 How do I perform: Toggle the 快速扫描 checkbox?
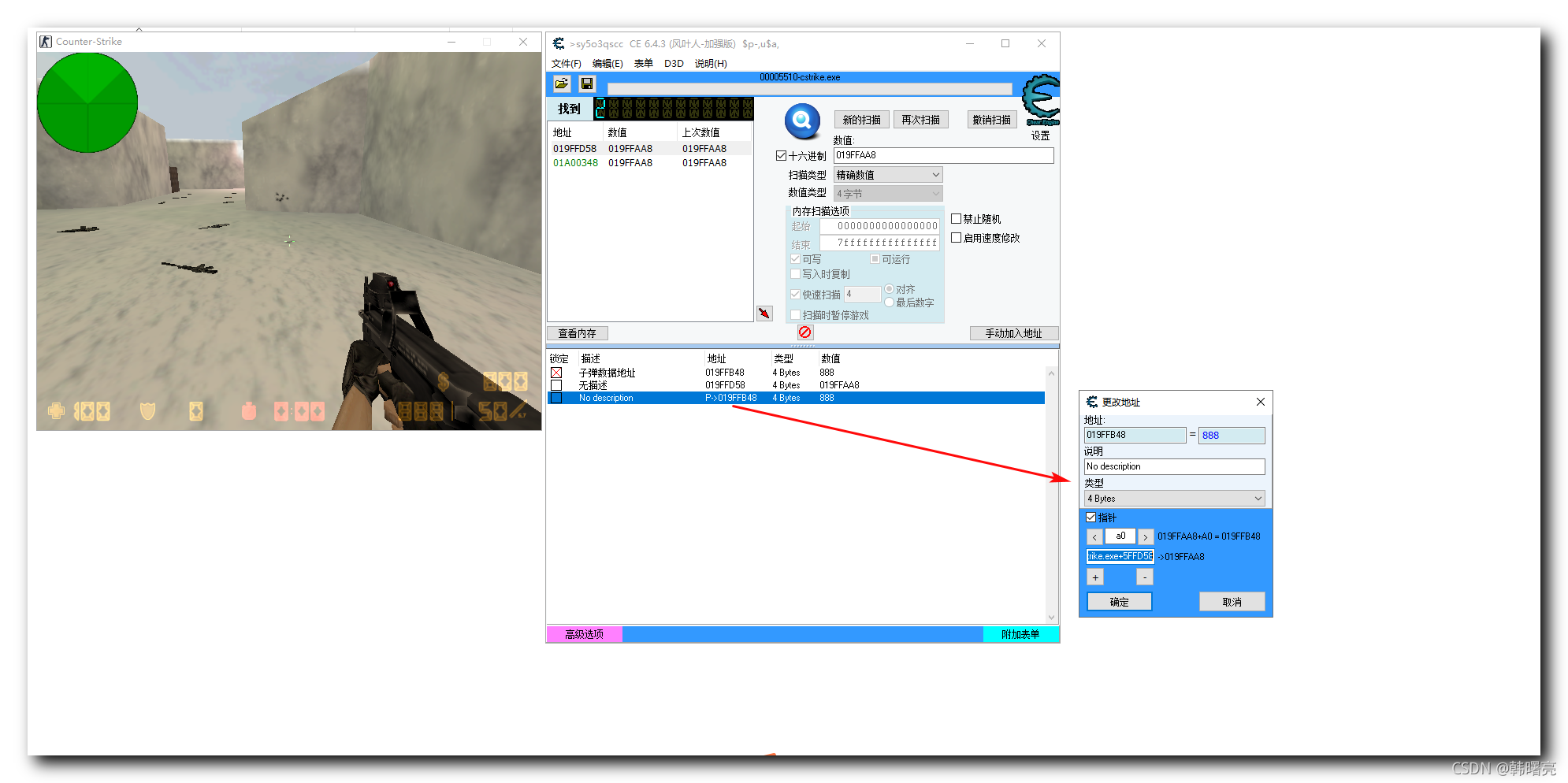point(795,295)
